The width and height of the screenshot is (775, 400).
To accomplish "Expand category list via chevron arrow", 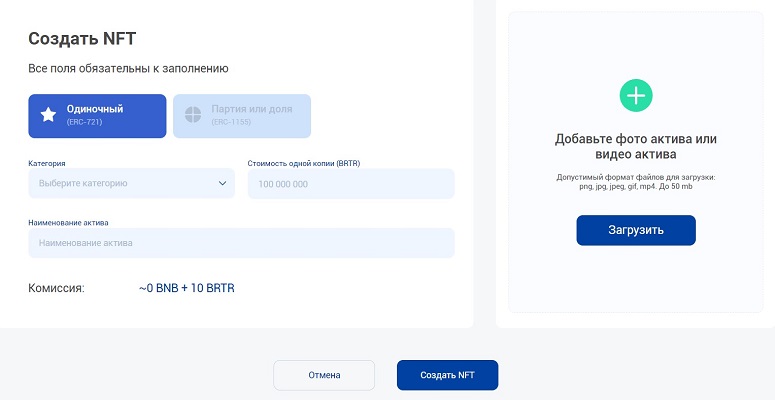I will 222,183.
